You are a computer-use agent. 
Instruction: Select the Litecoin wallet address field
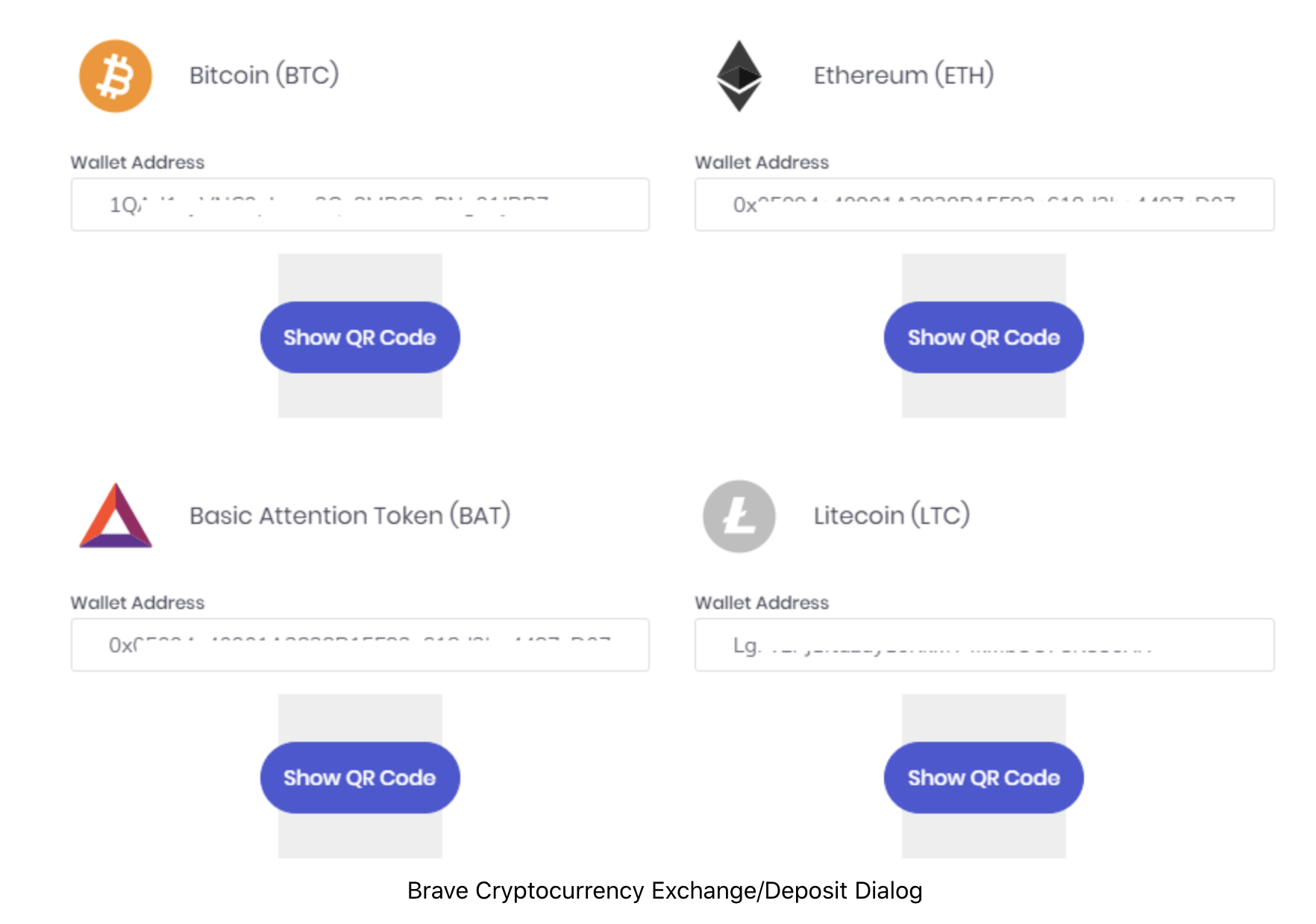click(984, 645)
